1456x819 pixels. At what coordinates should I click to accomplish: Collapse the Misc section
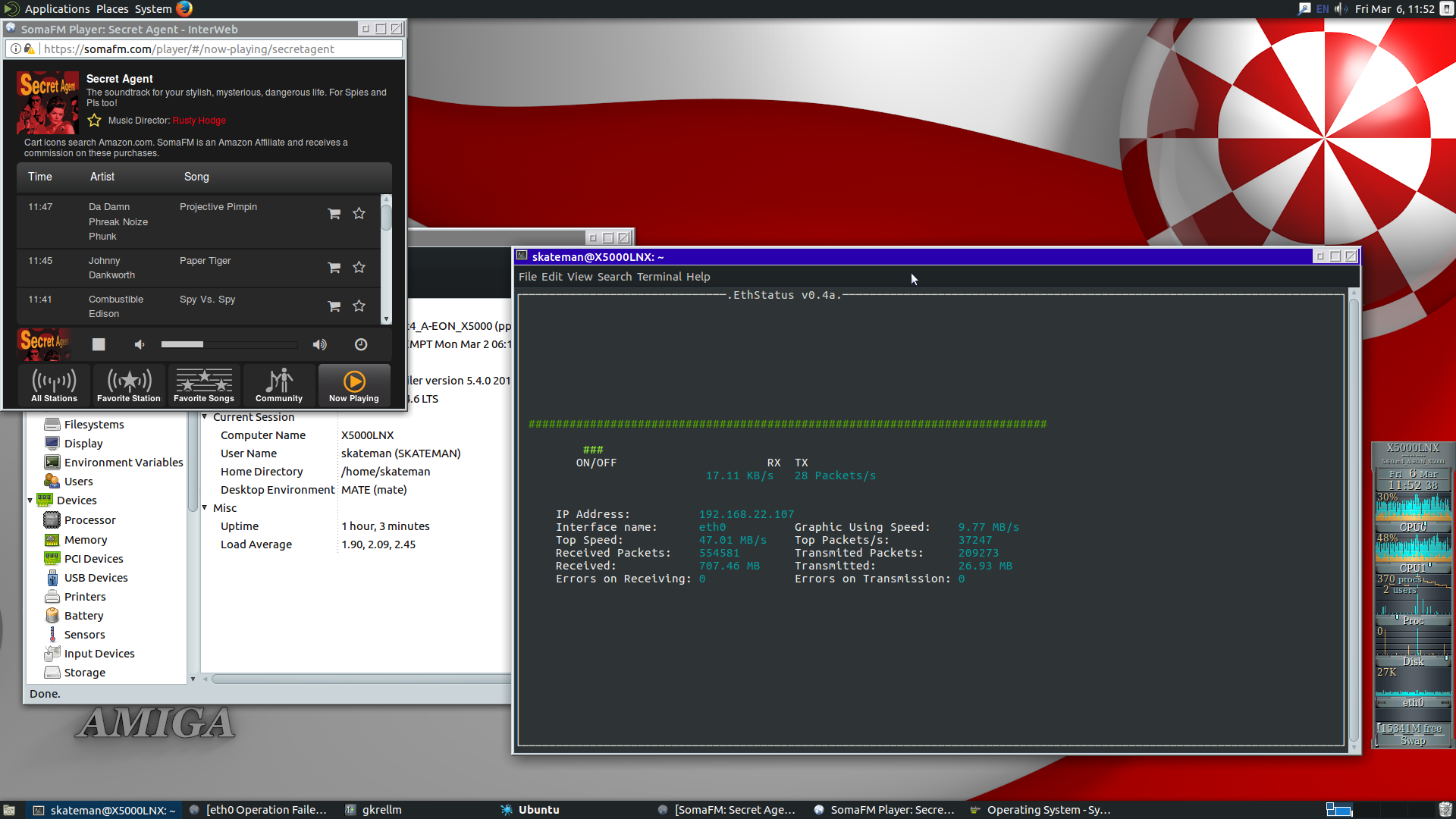(205, 508)
